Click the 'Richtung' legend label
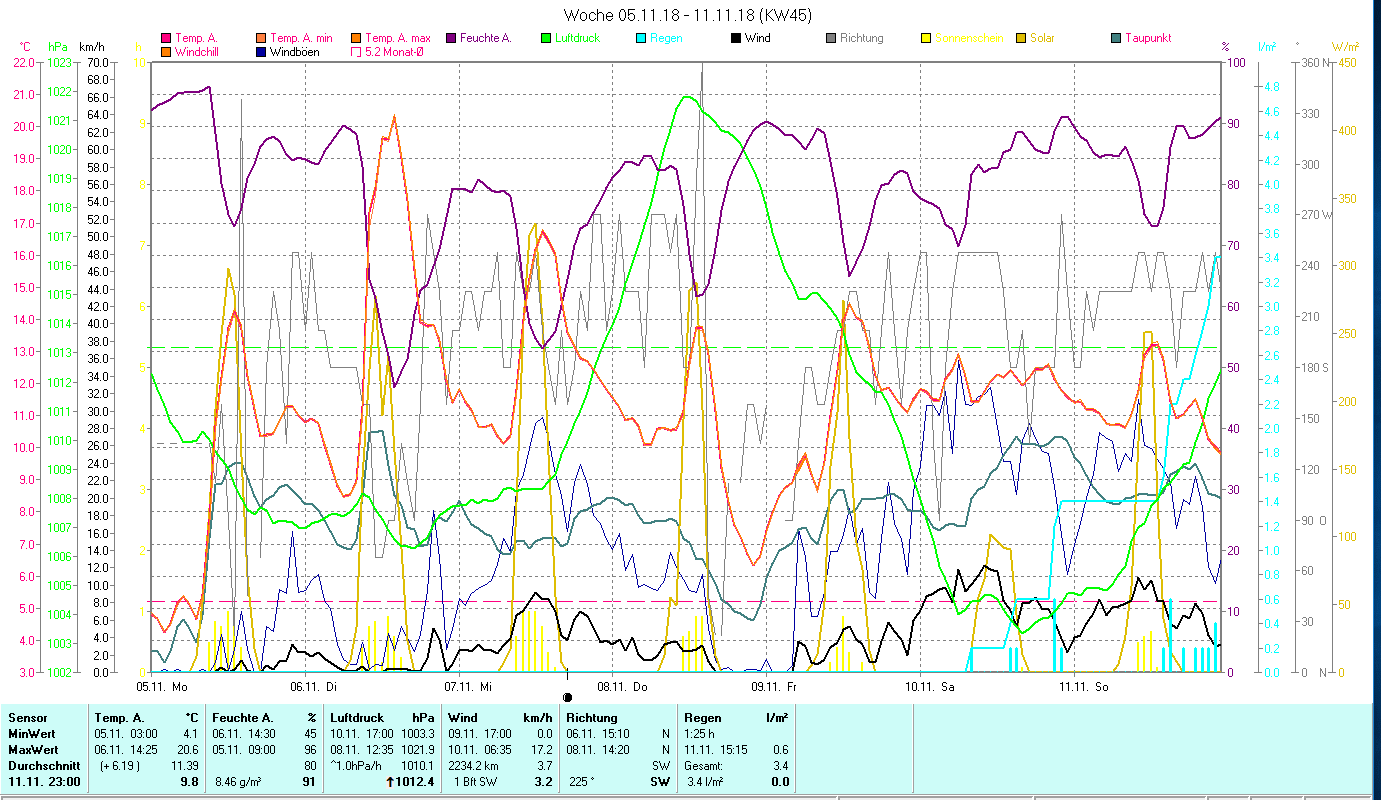The height and width of the screenshot is (800, 1381). (862, 38)
